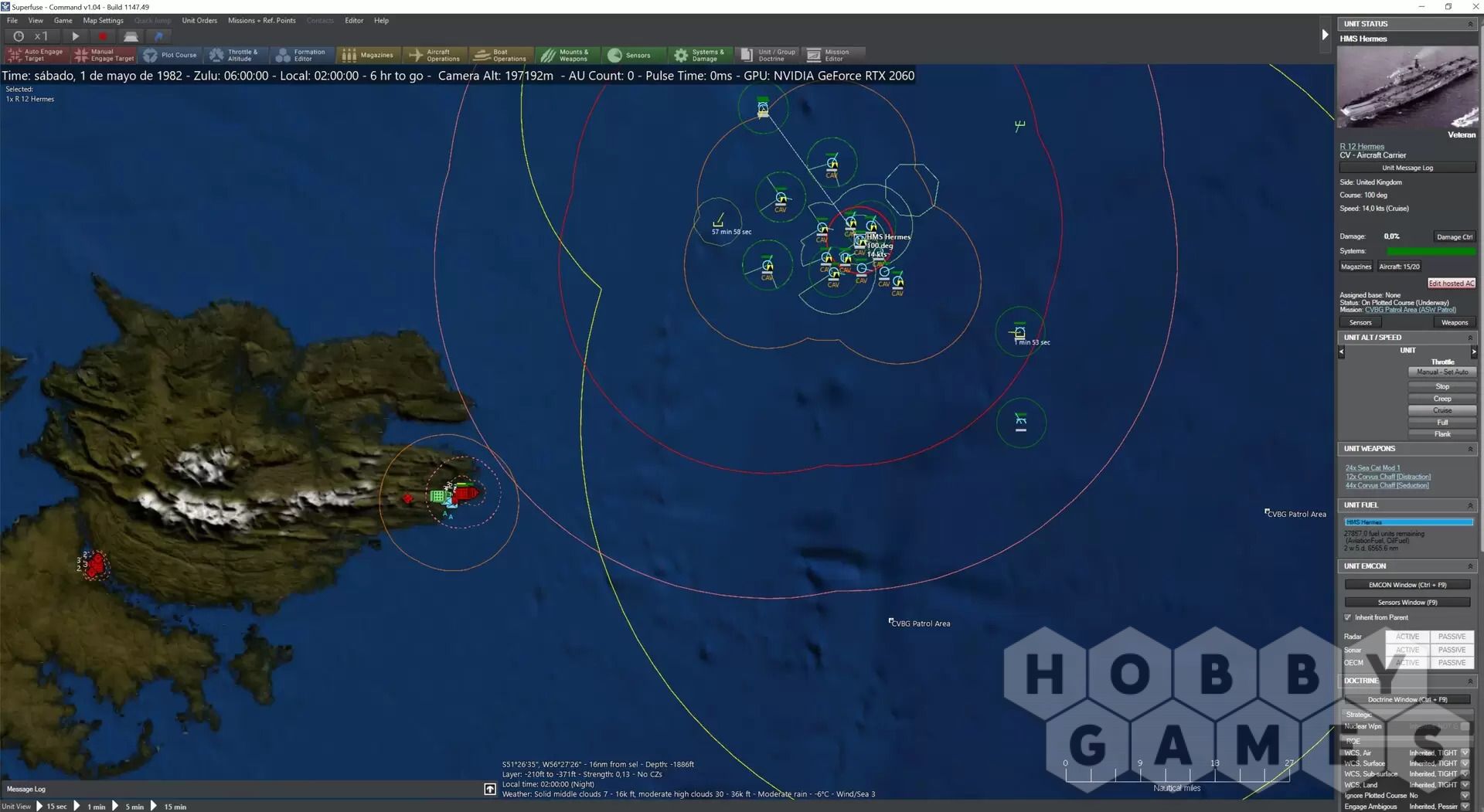Select Auto Engage Target tool

(x=36, y=55)
